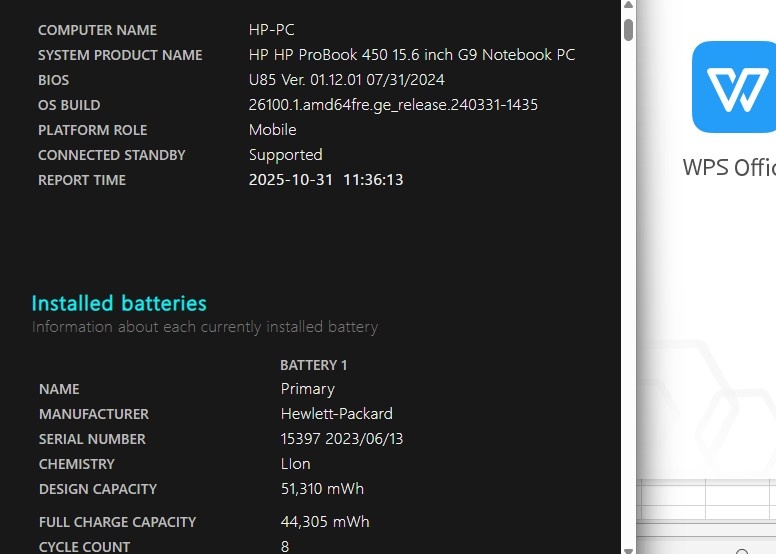Click the battery name value 'Primary'
The width and height of the screenshot is (776, 554).
click(307, 389)
